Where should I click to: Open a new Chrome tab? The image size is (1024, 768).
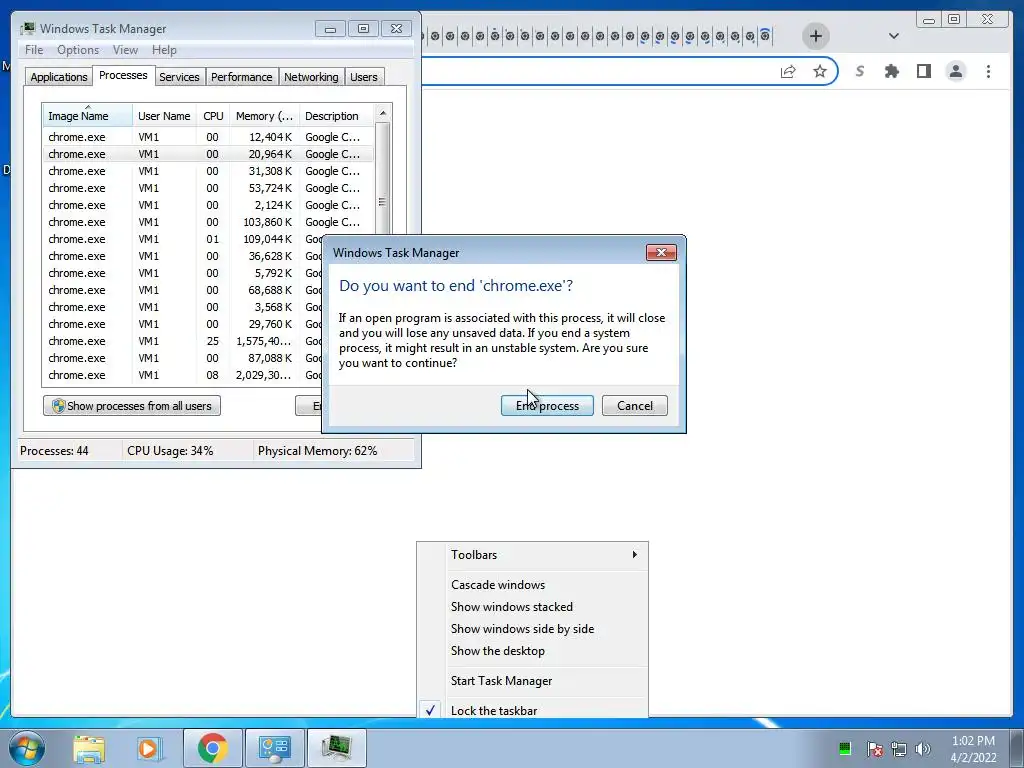tap(815, 36)
